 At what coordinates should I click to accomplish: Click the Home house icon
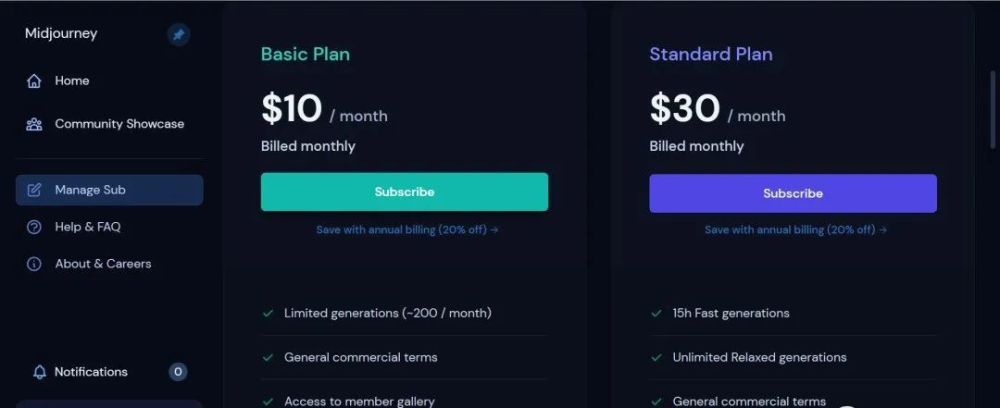pos(34,81)
